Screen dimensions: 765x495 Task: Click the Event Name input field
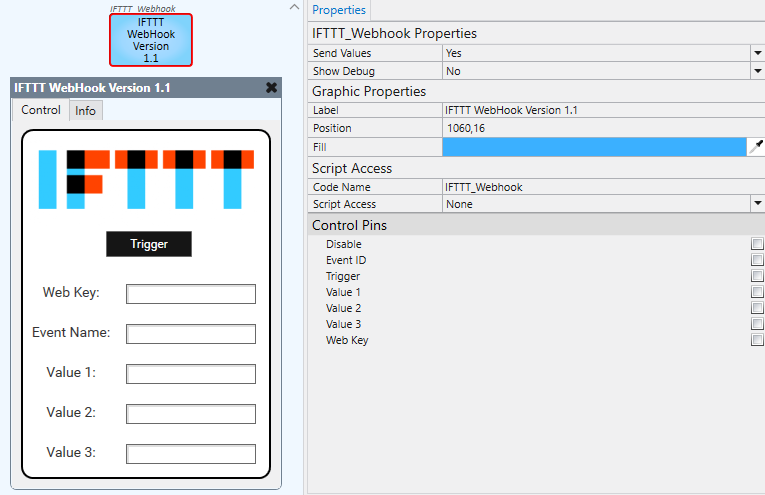pyautogui.click(x=191, y=334)
